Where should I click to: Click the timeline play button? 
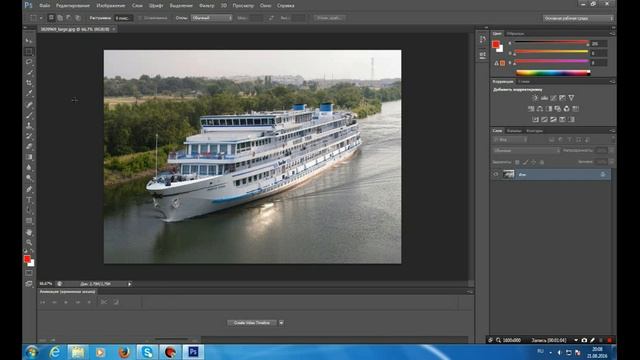click(66, 302)
